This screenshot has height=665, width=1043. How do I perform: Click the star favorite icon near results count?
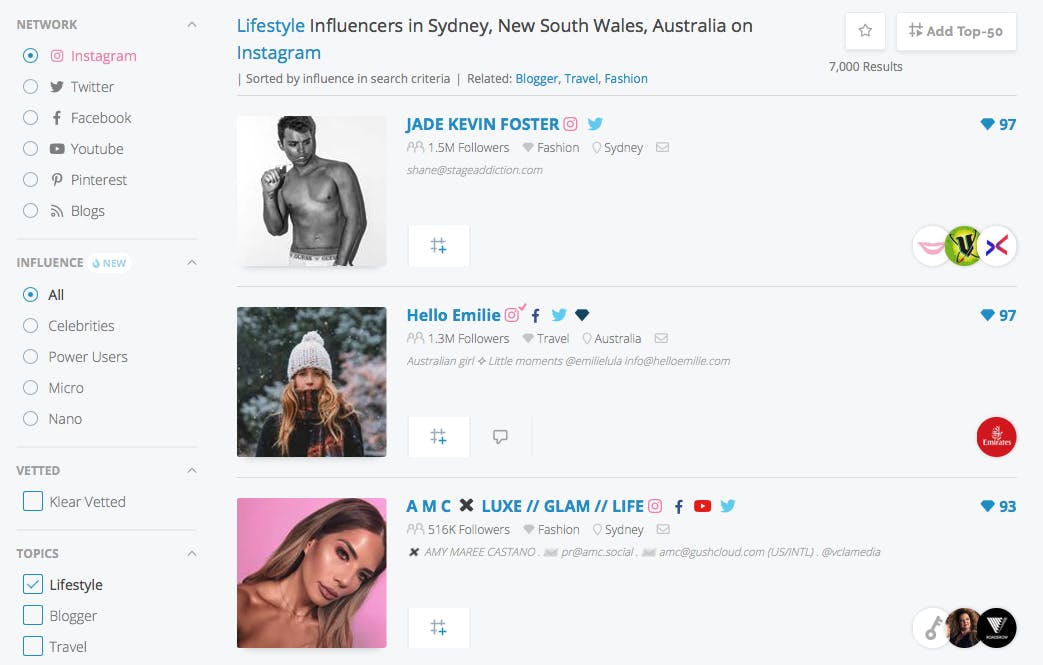click(865, 31)
